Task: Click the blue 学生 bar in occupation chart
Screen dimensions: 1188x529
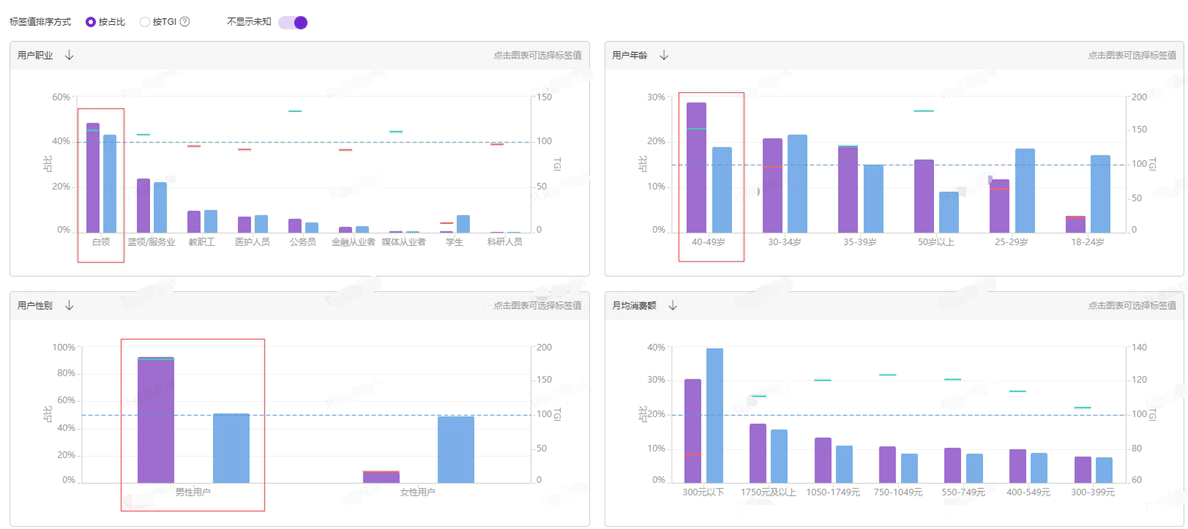Action: 463,224
